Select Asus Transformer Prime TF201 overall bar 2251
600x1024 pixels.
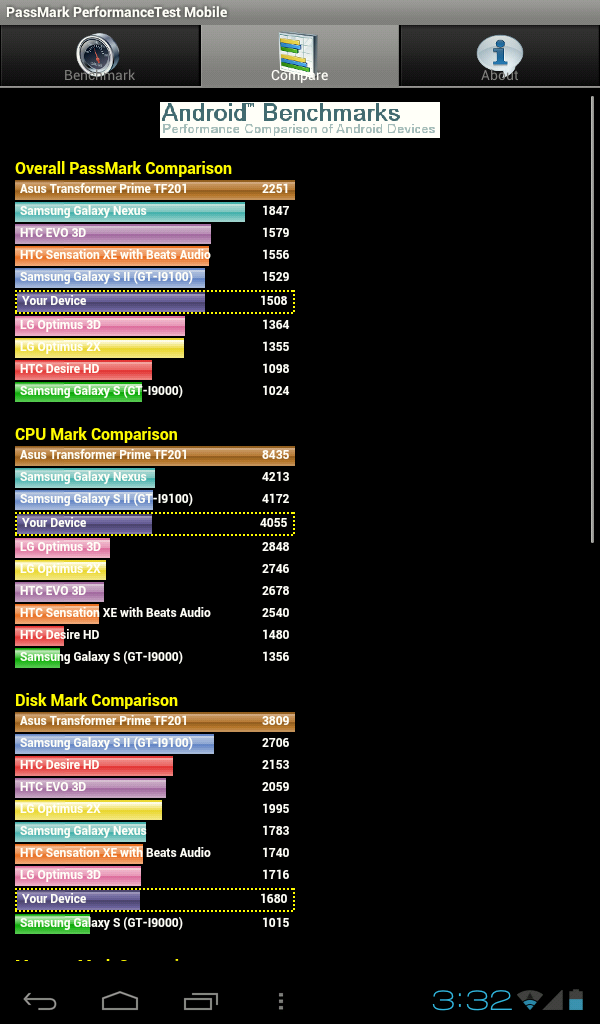[x=155, y=189]
